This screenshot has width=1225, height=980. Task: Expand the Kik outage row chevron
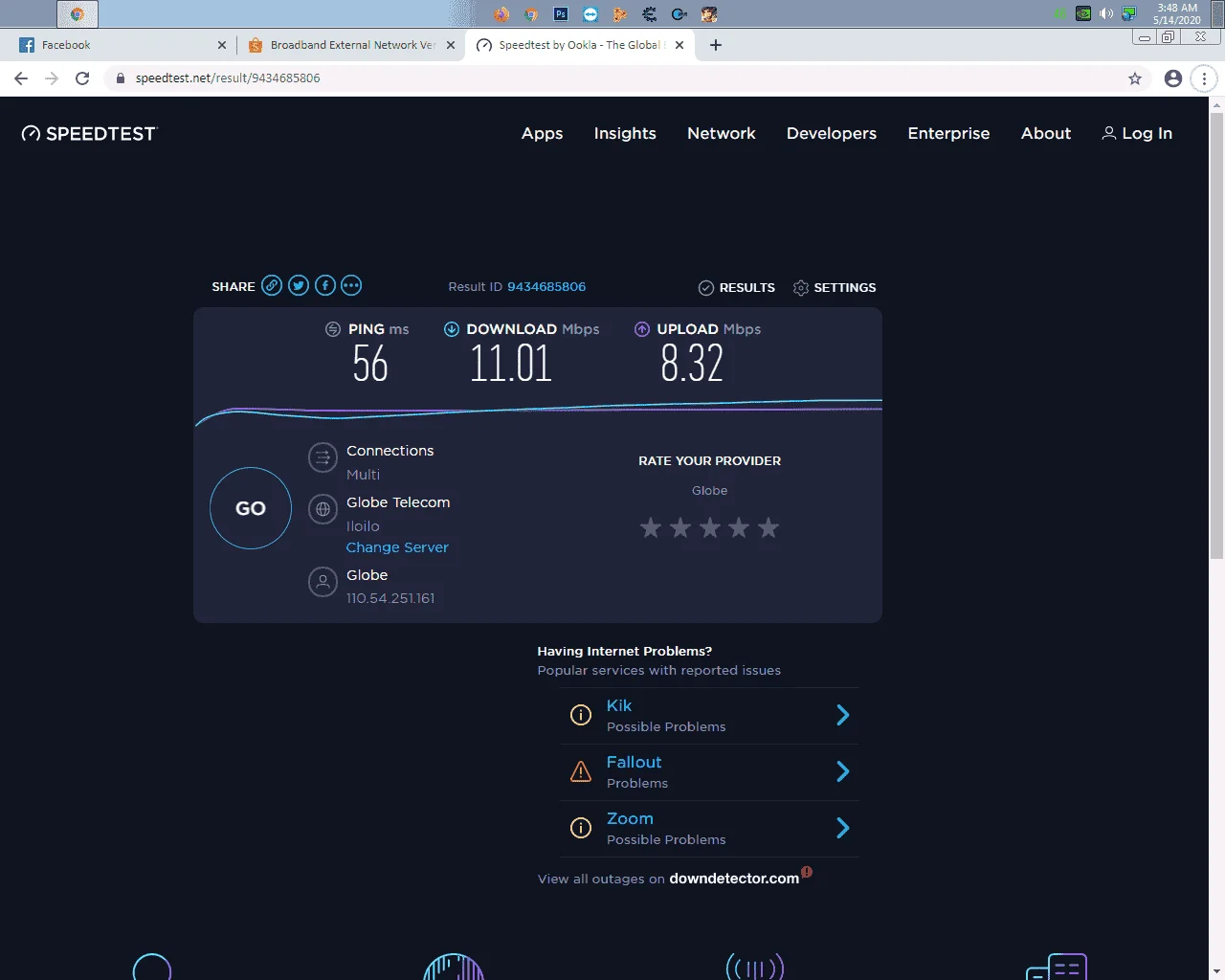click(x=843, y=715)
